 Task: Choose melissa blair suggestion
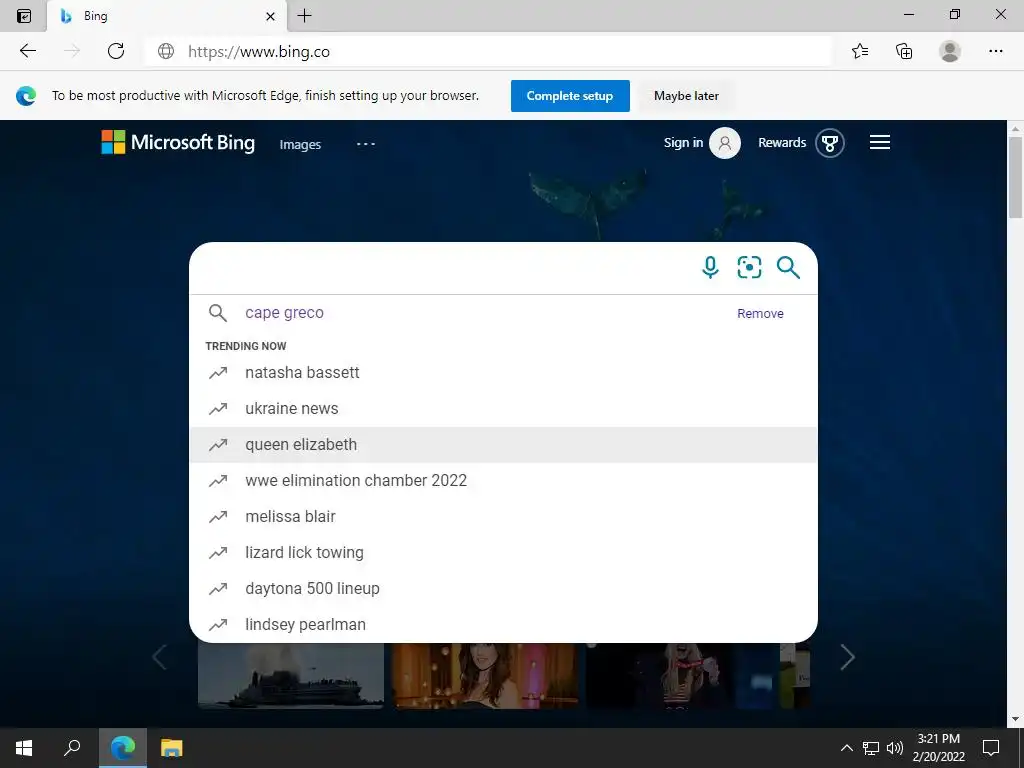tap(503, 517)
